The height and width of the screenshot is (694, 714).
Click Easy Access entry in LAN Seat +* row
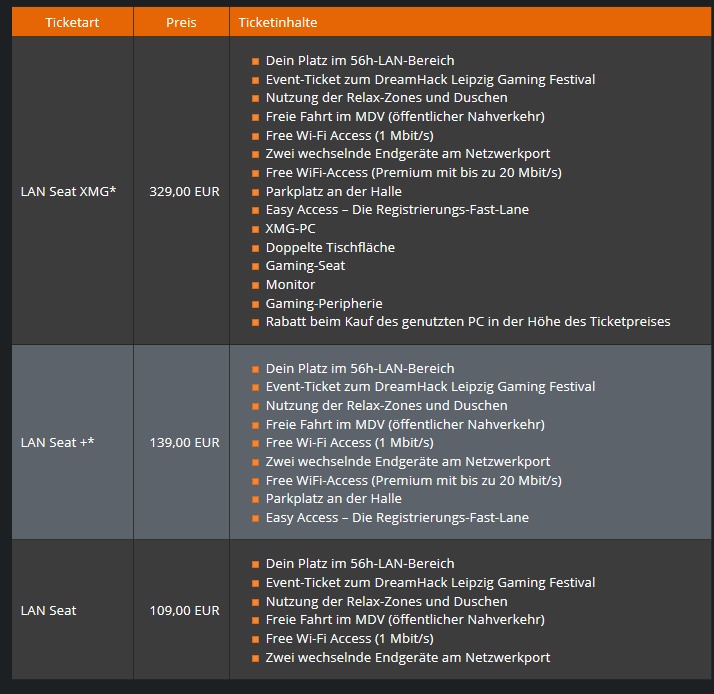coord(397,517)
